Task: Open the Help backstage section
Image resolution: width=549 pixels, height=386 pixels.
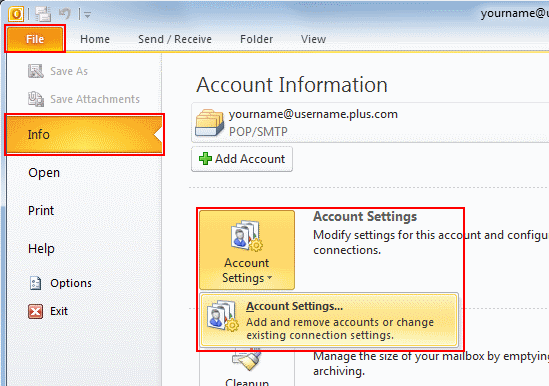Action: point(41,249)
